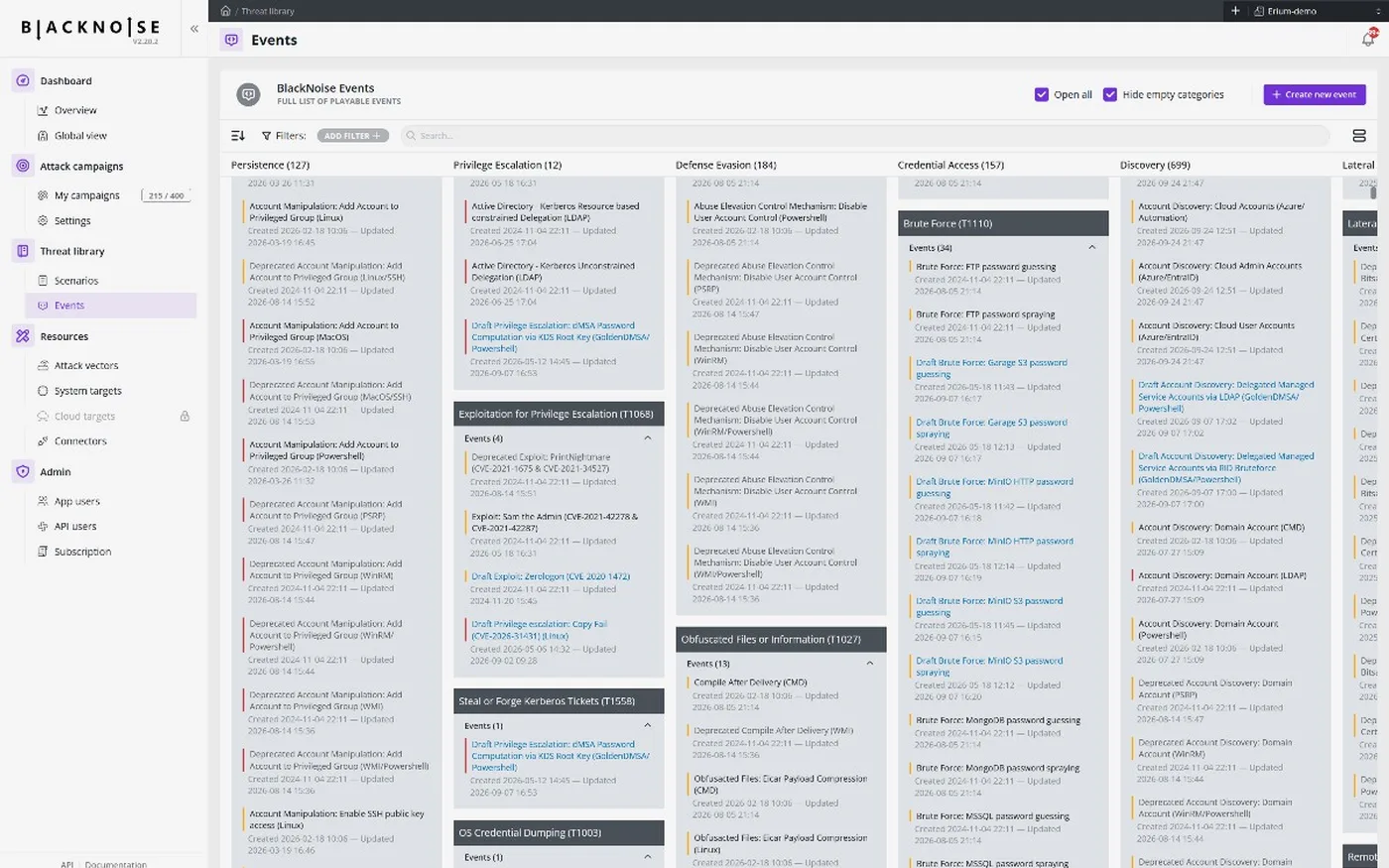
Task: Click the 215 / 400 campaigns counter
Action: tap(166, 195)
